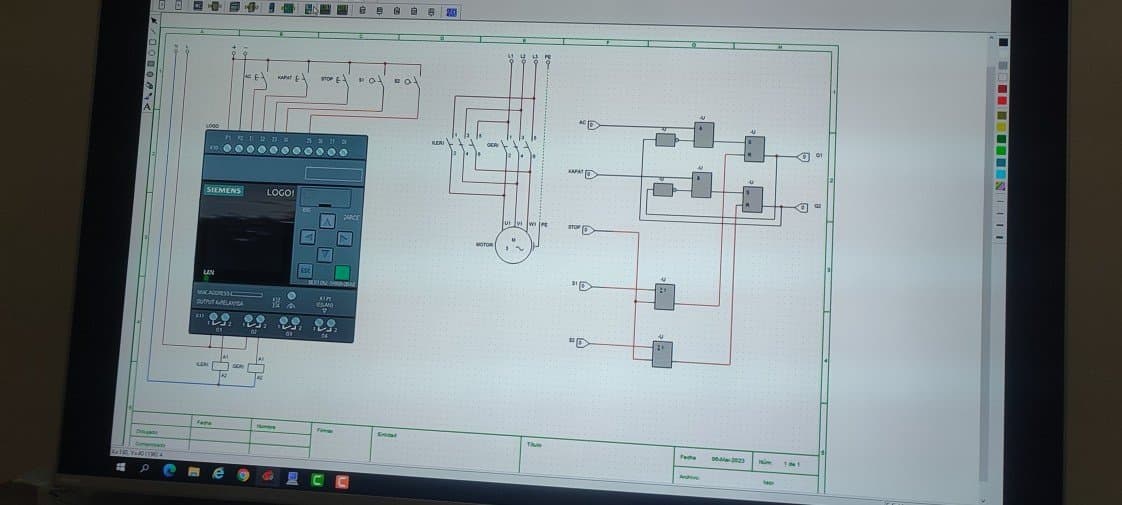Pick the dark green color swatch
1122x505 pixels.
[1002, 138]
